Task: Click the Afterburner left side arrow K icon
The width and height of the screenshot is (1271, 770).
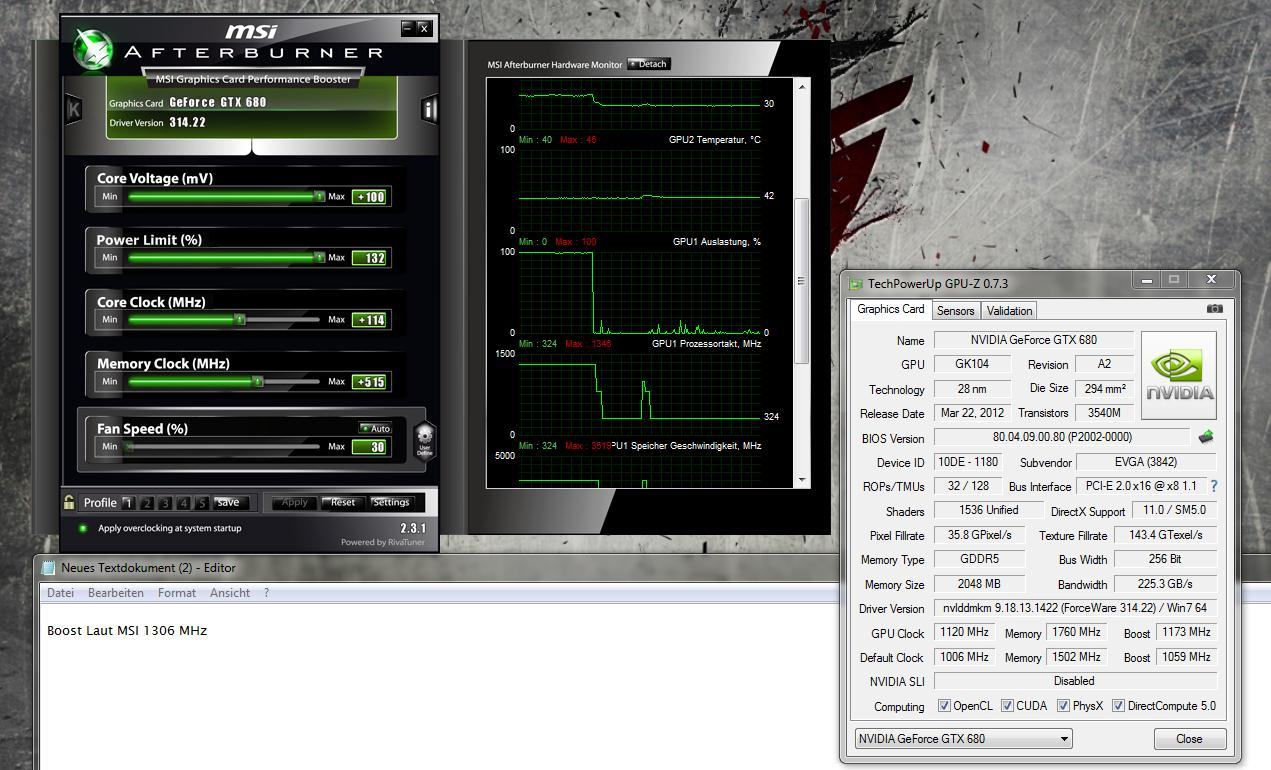Action: tap(73, 109)
